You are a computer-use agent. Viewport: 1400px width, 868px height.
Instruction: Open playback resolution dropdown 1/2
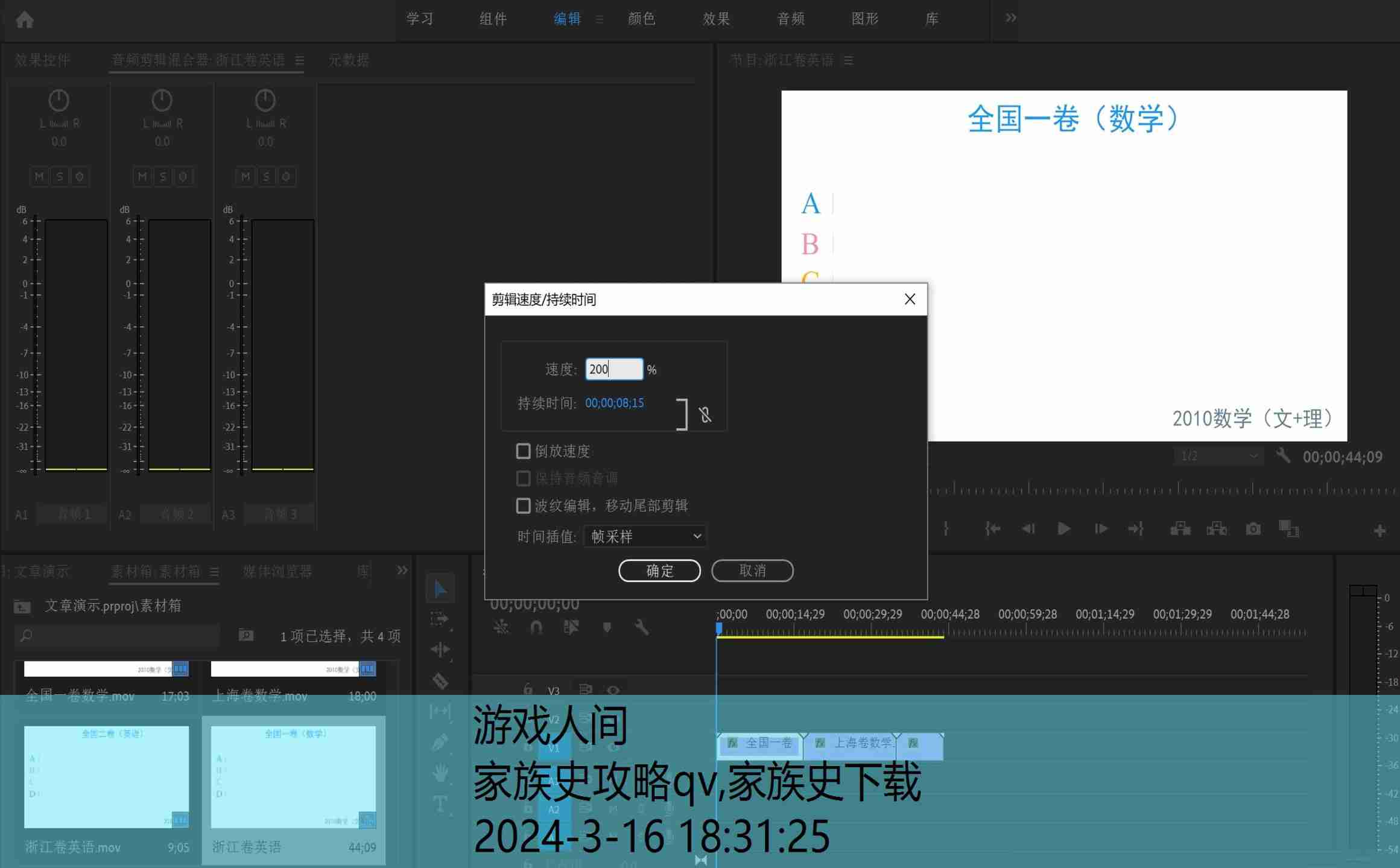pyautogui.click(x=1218, y=455)
